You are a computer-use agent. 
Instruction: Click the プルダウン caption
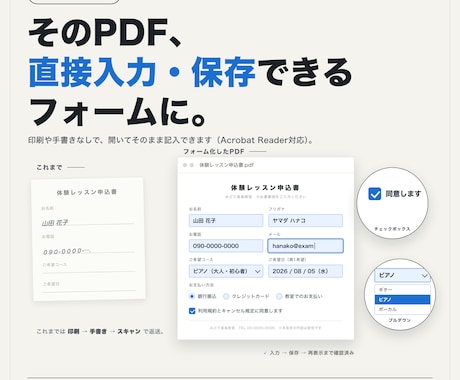400,320
